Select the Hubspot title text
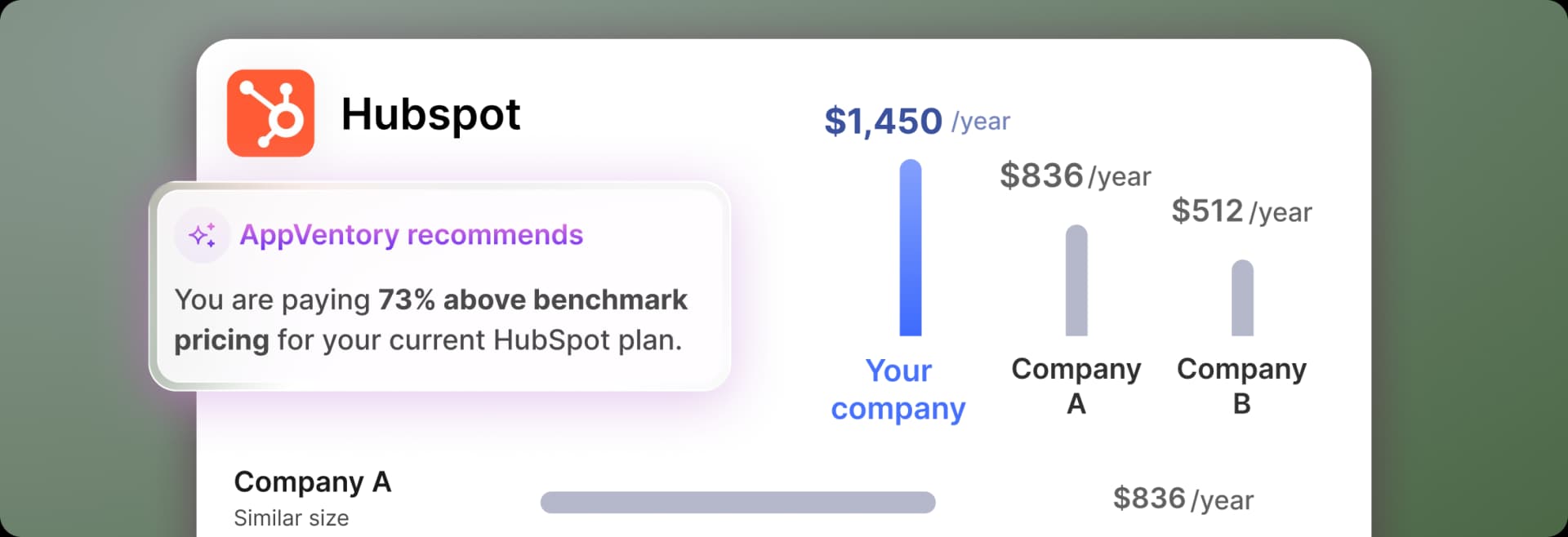Screen dimensions: 1568x537 click(430, 115)
